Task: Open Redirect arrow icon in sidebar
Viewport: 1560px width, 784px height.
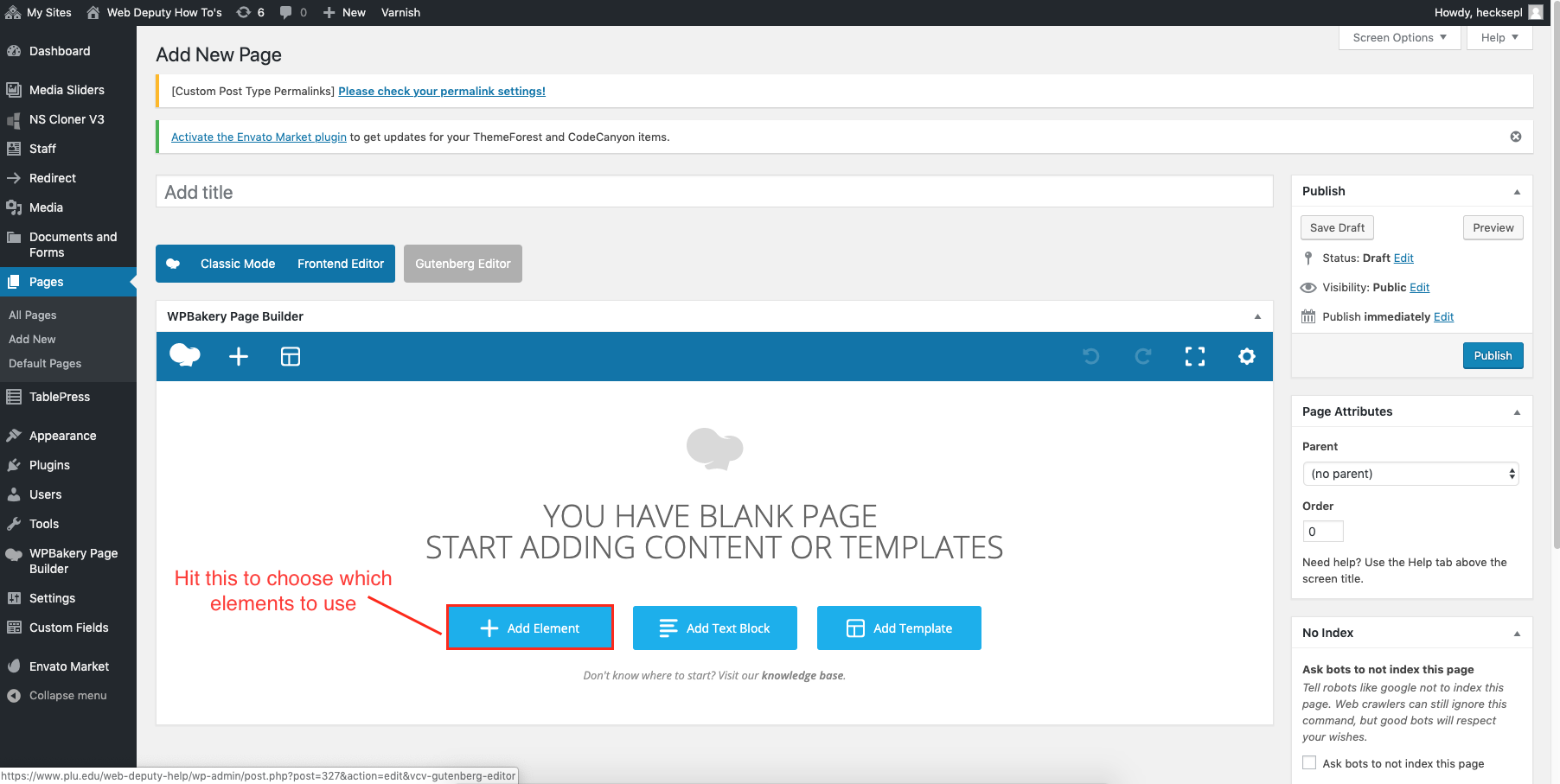Action: 14,178
